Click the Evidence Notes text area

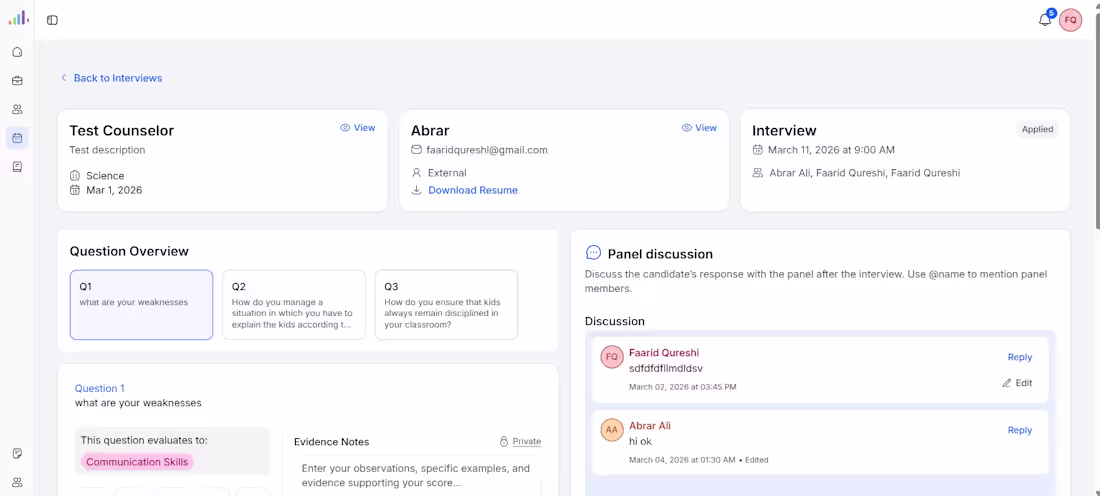point(417,475)
